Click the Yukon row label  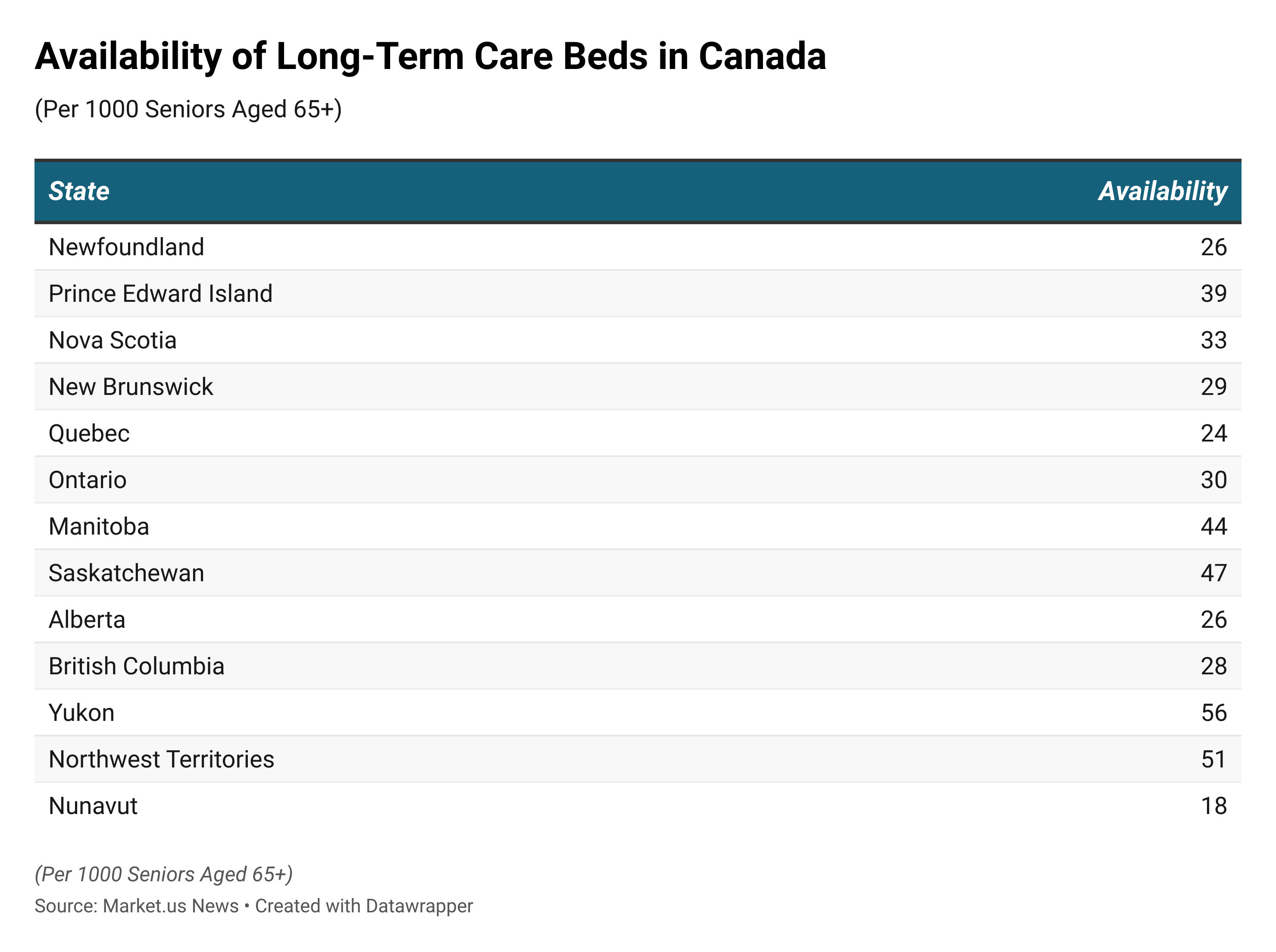click(x=82, y=713)
